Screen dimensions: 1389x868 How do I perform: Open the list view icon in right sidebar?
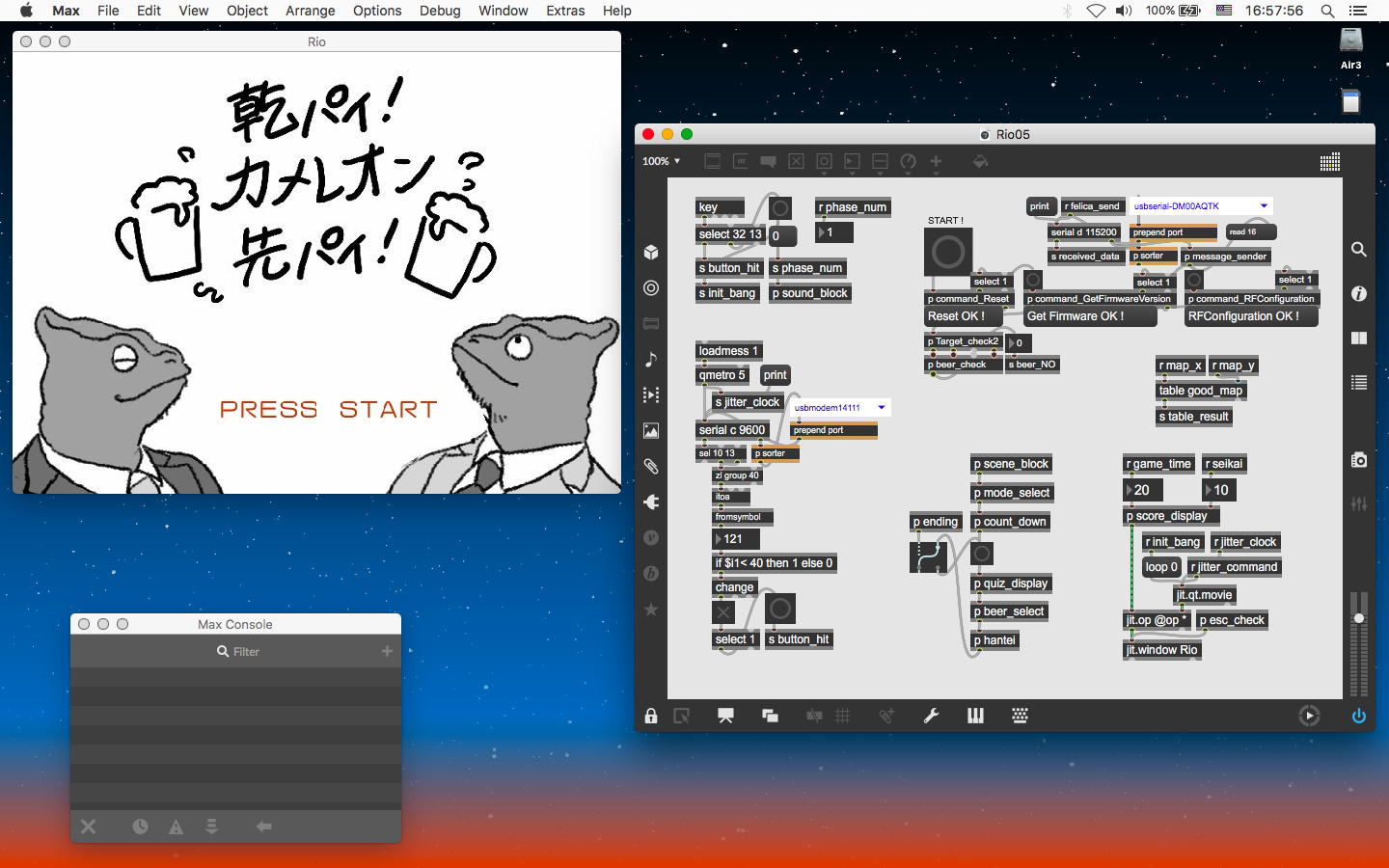pos(1359,382)
